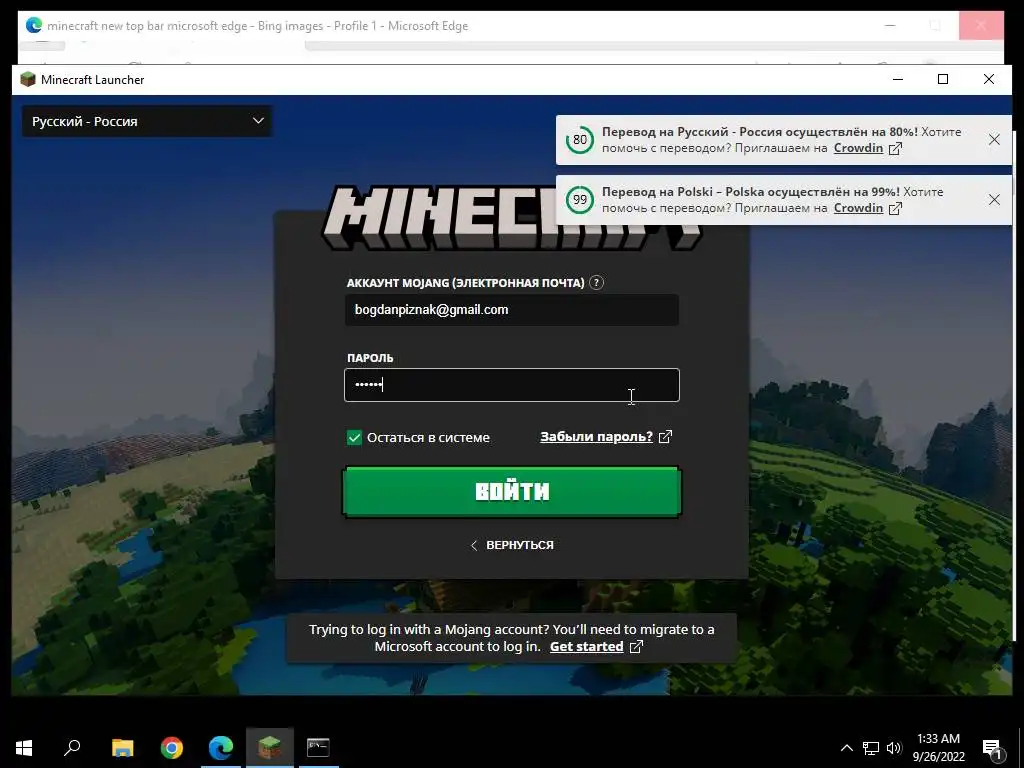Open Crowdin link in the Russian translation notice

[x=858, y=148]
